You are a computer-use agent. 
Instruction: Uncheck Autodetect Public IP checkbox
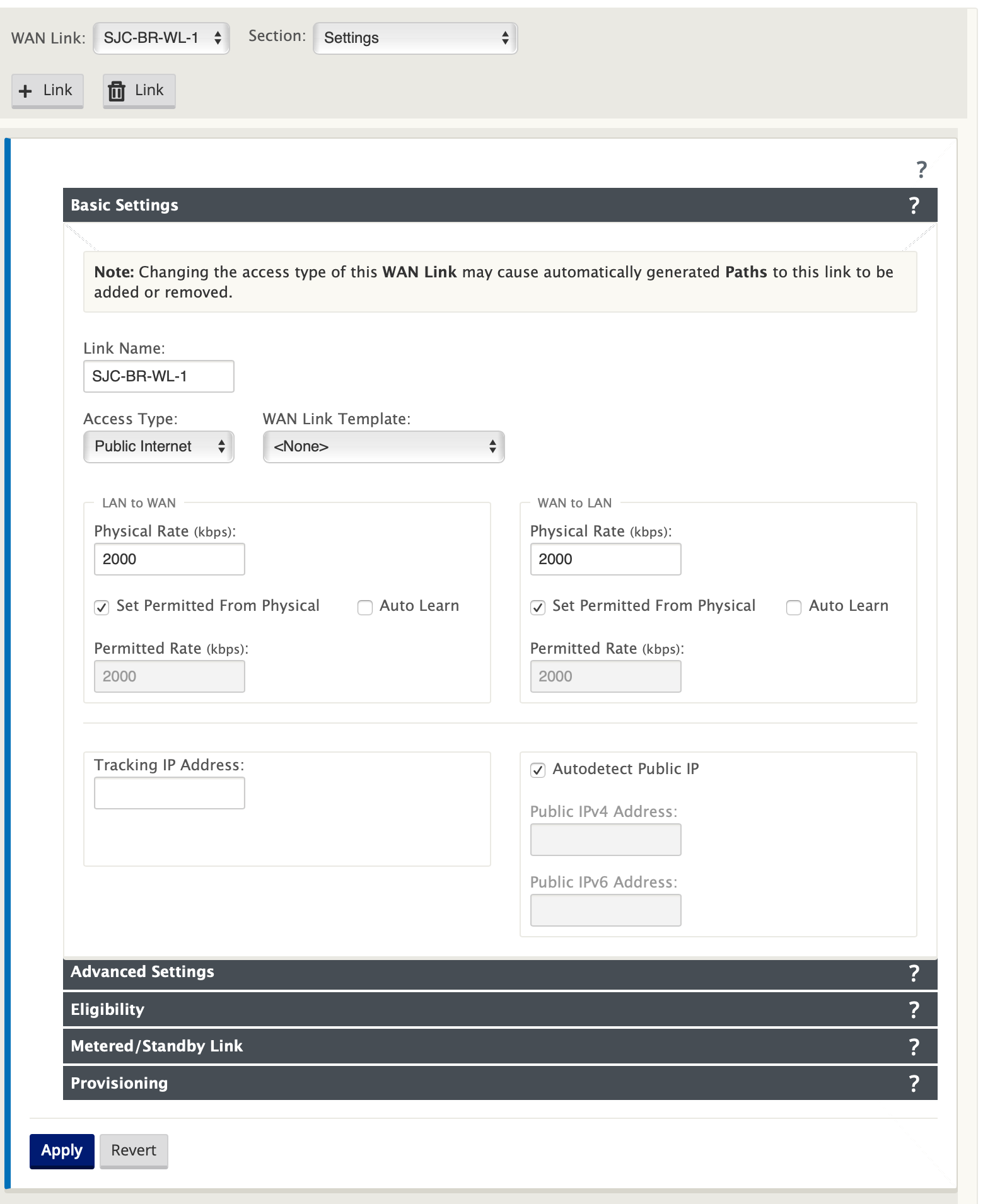click(x=538, y=770)
